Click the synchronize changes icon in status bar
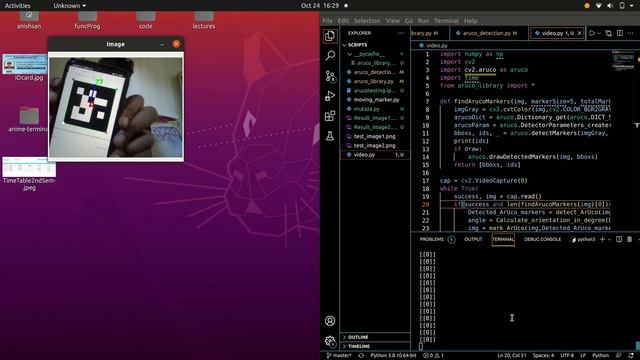 (361, 356)
